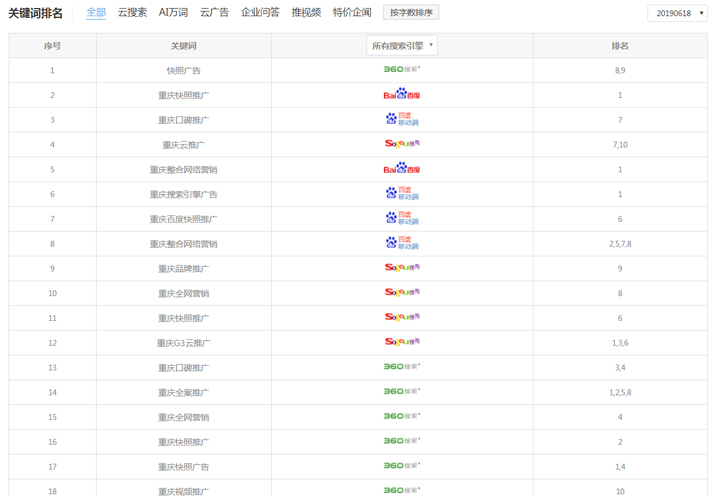The image size is (720, 496).
Task: Go to the 云广告 tab
Action: coord(214,13)
